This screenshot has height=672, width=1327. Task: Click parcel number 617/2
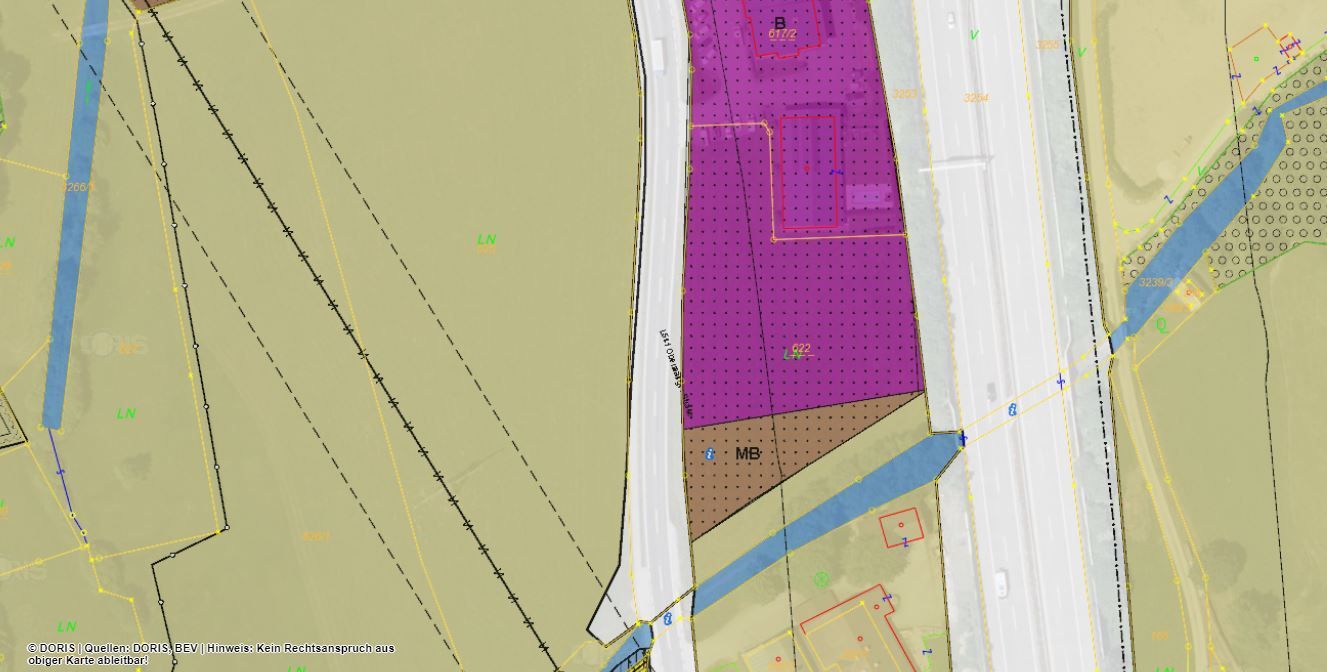(782, 34)
